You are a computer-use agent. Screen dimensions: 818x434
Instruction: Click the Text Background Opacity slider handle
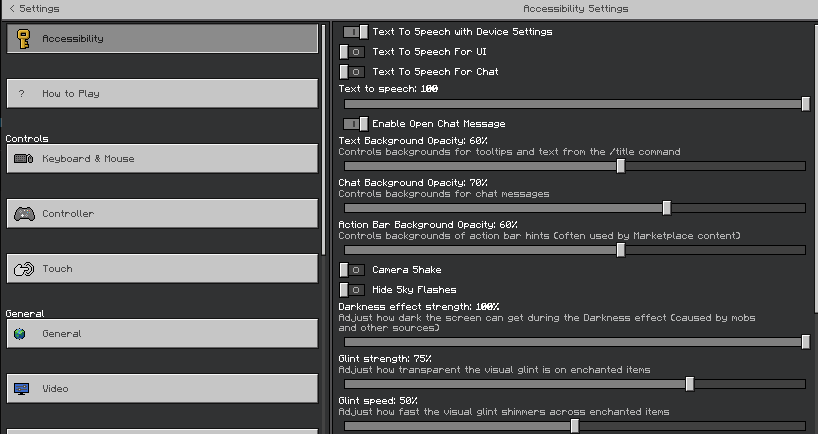point(621,166)
